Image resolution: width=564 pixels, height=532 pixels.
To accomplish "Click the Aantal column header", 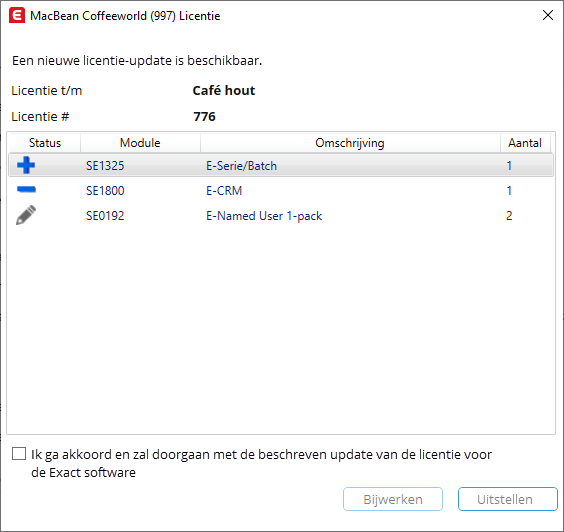I will click(525, 143).
